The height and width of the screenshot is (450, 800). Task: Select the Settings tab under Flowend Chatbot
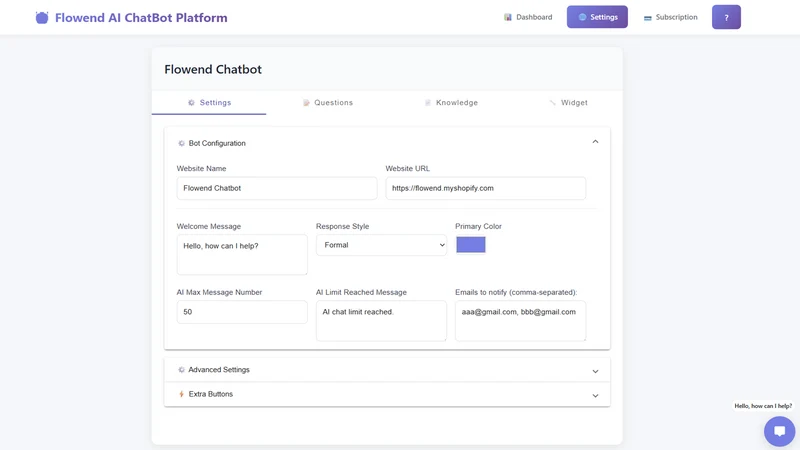tap(209, 103)
